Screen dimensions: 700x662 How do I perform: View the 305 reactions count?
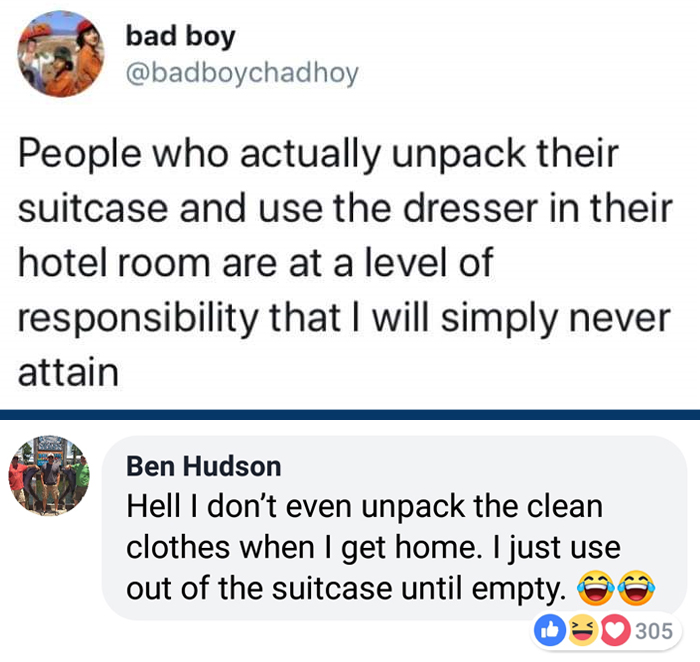[x=654, y=631]
